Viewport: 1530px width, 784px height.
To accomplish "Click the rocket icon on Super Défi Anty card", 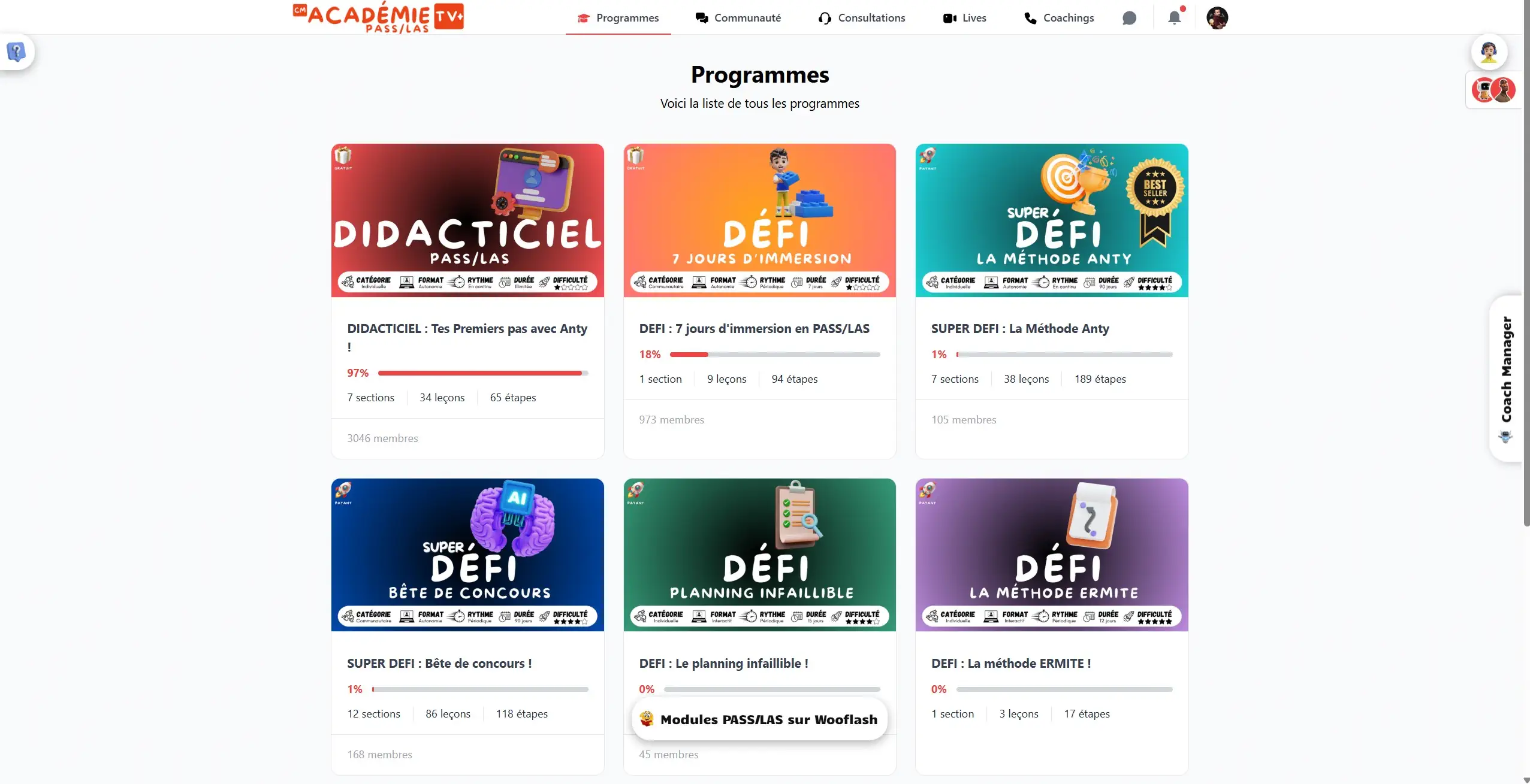I will point(927,157).
